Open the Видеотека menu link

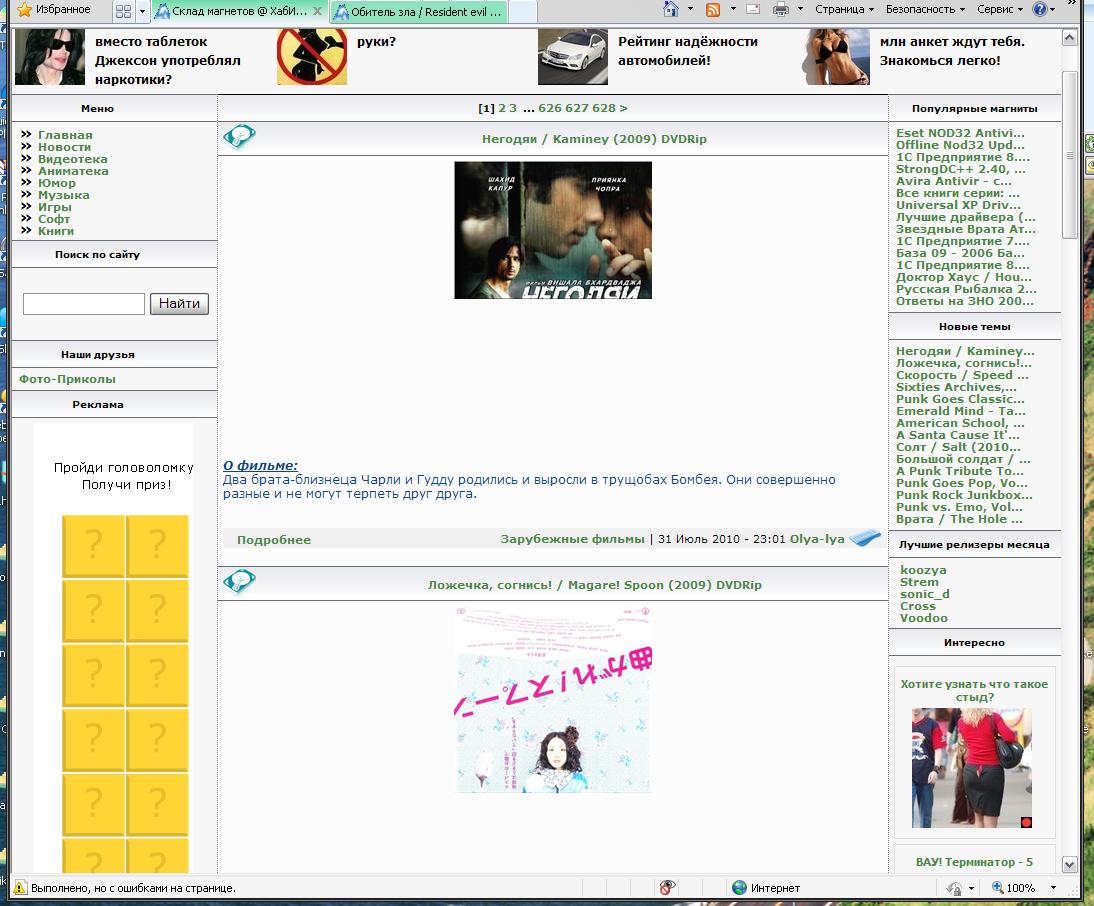73,159
